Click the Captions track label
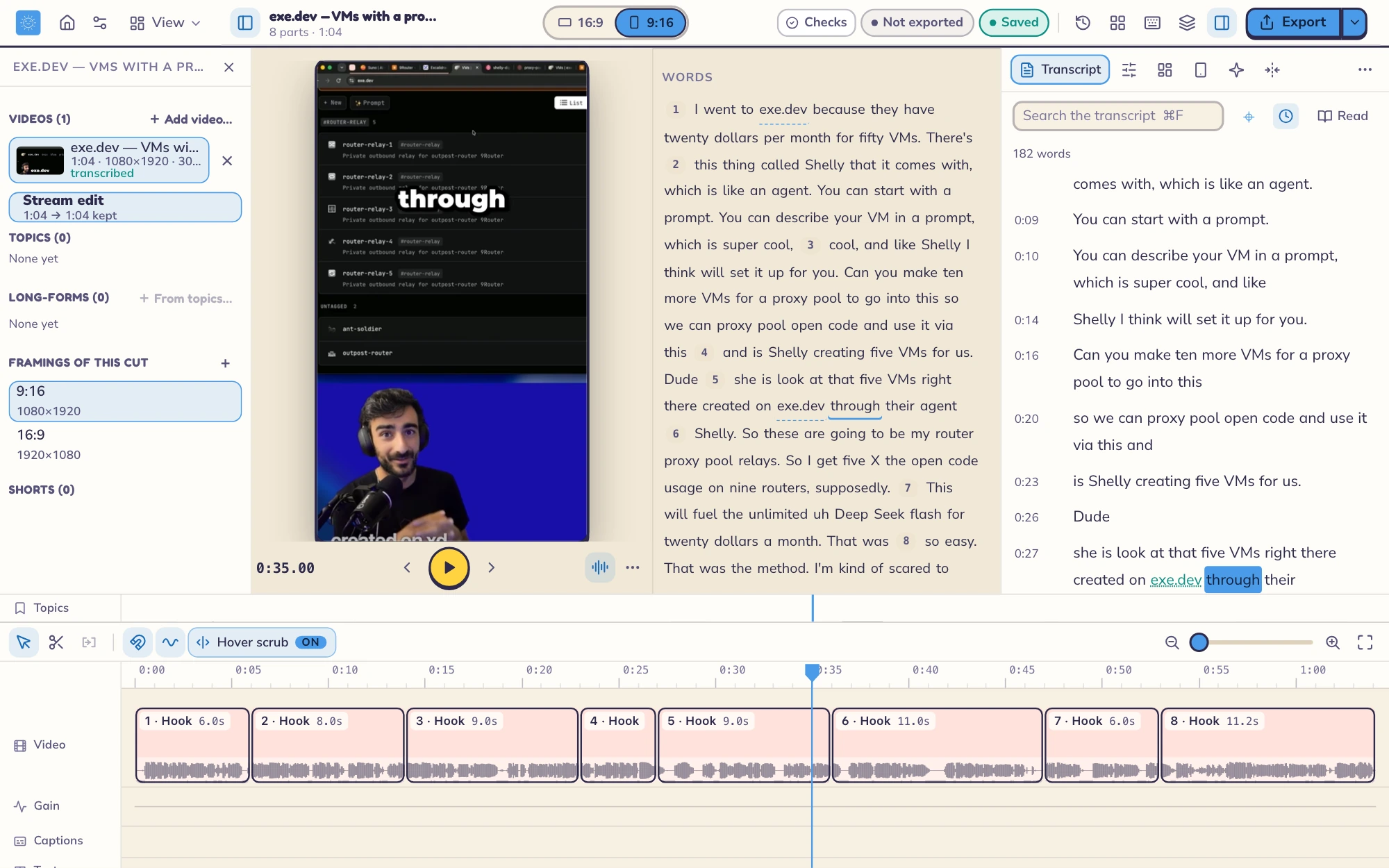The image size is (1389, 868). (x=49, y=841)
